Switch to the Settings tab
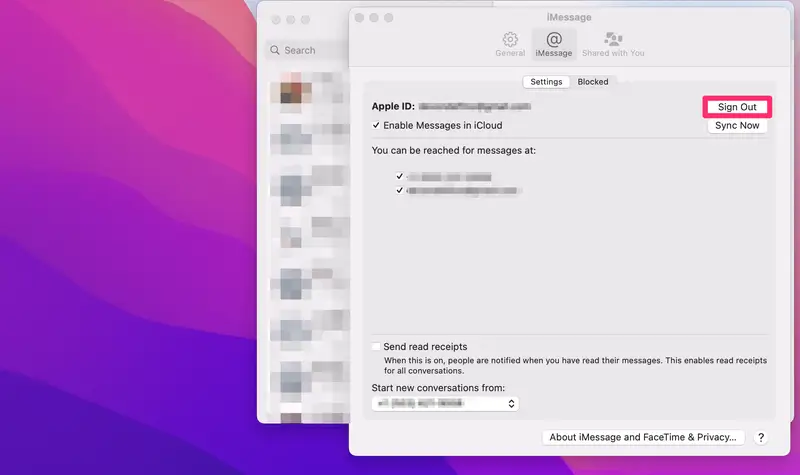 pos(546,82)
